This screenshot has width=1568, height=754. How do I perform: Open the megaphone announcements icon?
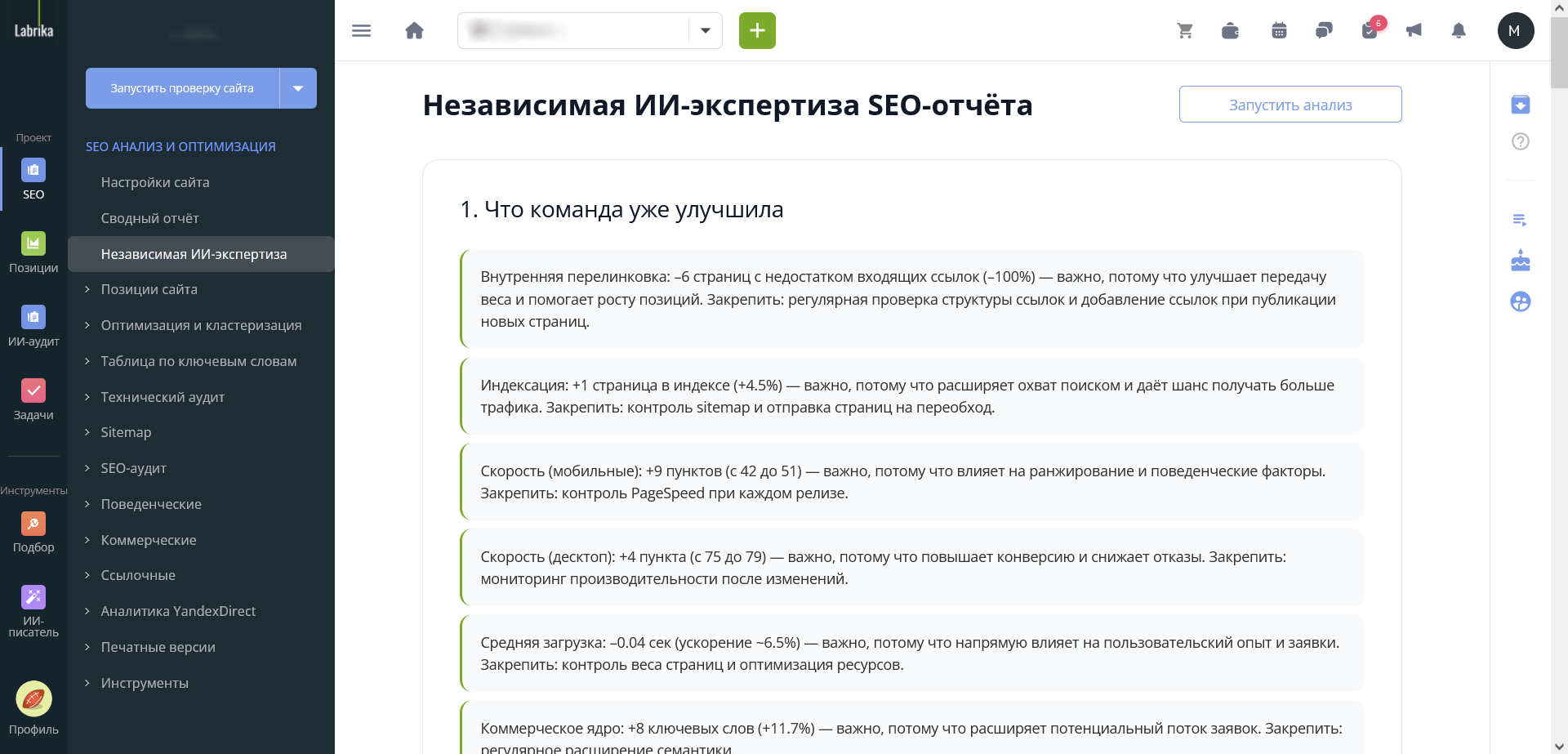(x=1414, y=31)
